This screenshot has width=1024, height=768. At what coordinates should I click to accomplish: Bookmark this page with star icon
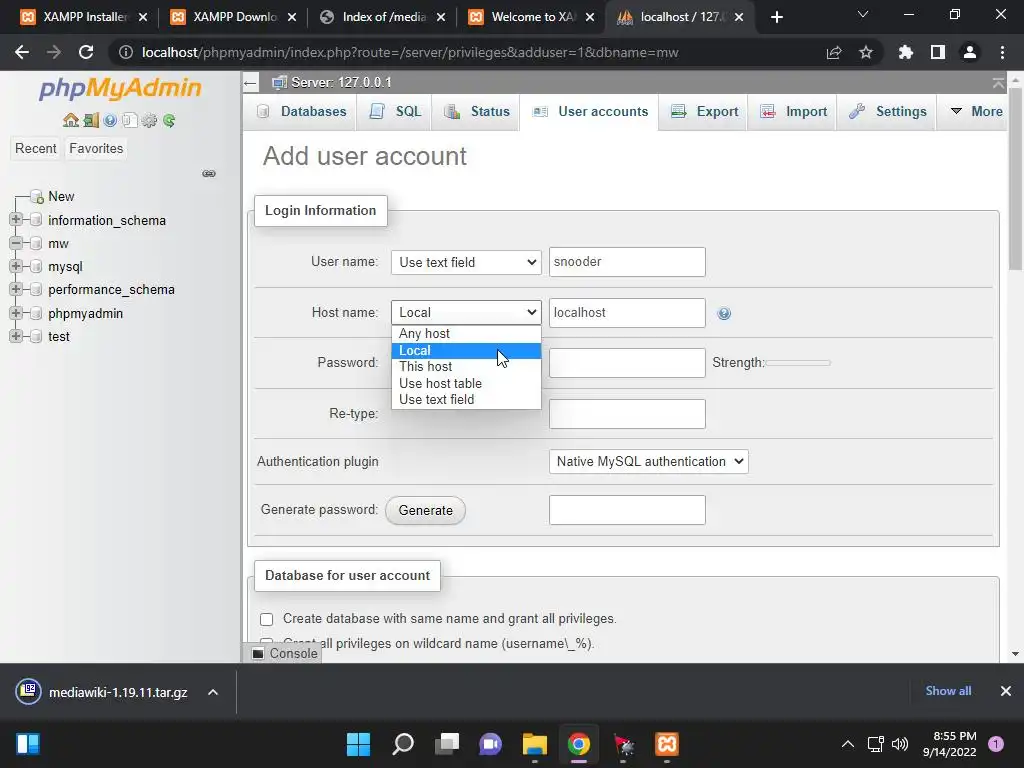pyautogui.click(x=866, y=52)
